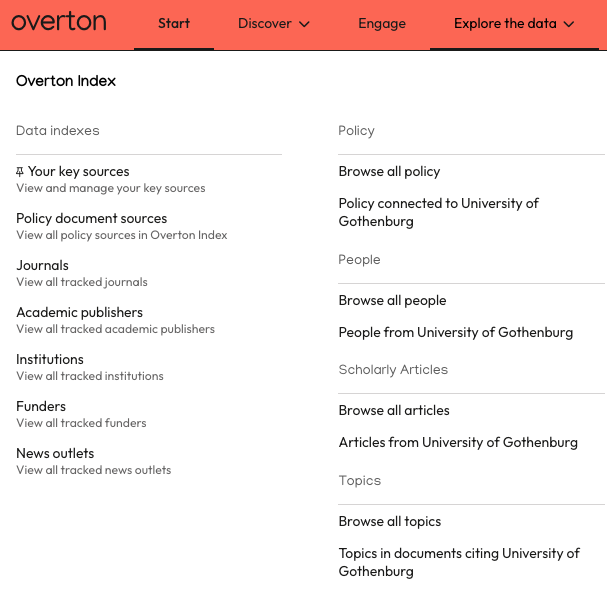Open Policy connected to University of Gothenburg
Screen dimensions: 607x589
click(x=438, y=212)
